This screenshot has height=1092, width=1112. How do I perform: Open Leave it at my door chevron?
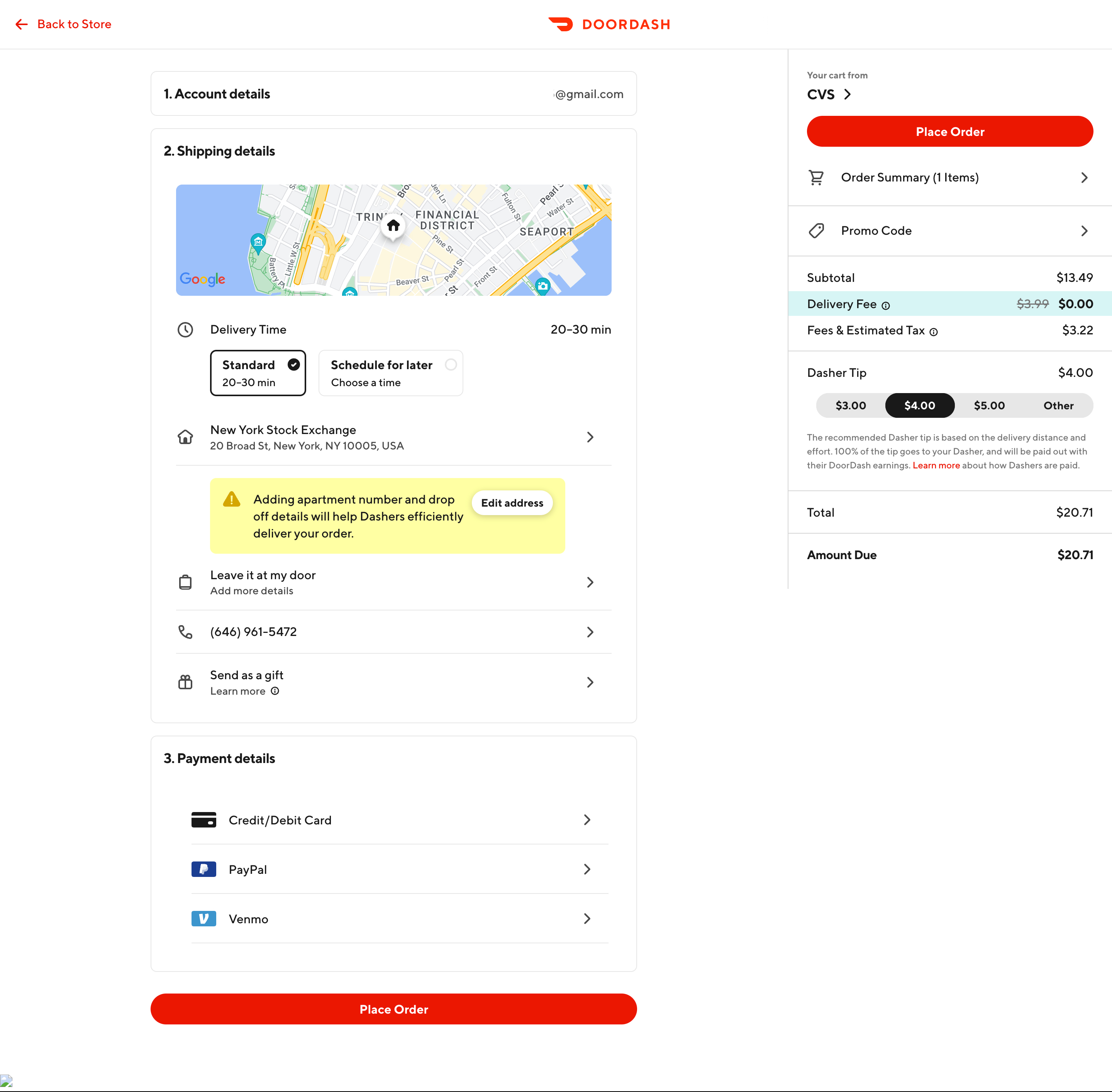pyautogui.click(x=590, y=582)
